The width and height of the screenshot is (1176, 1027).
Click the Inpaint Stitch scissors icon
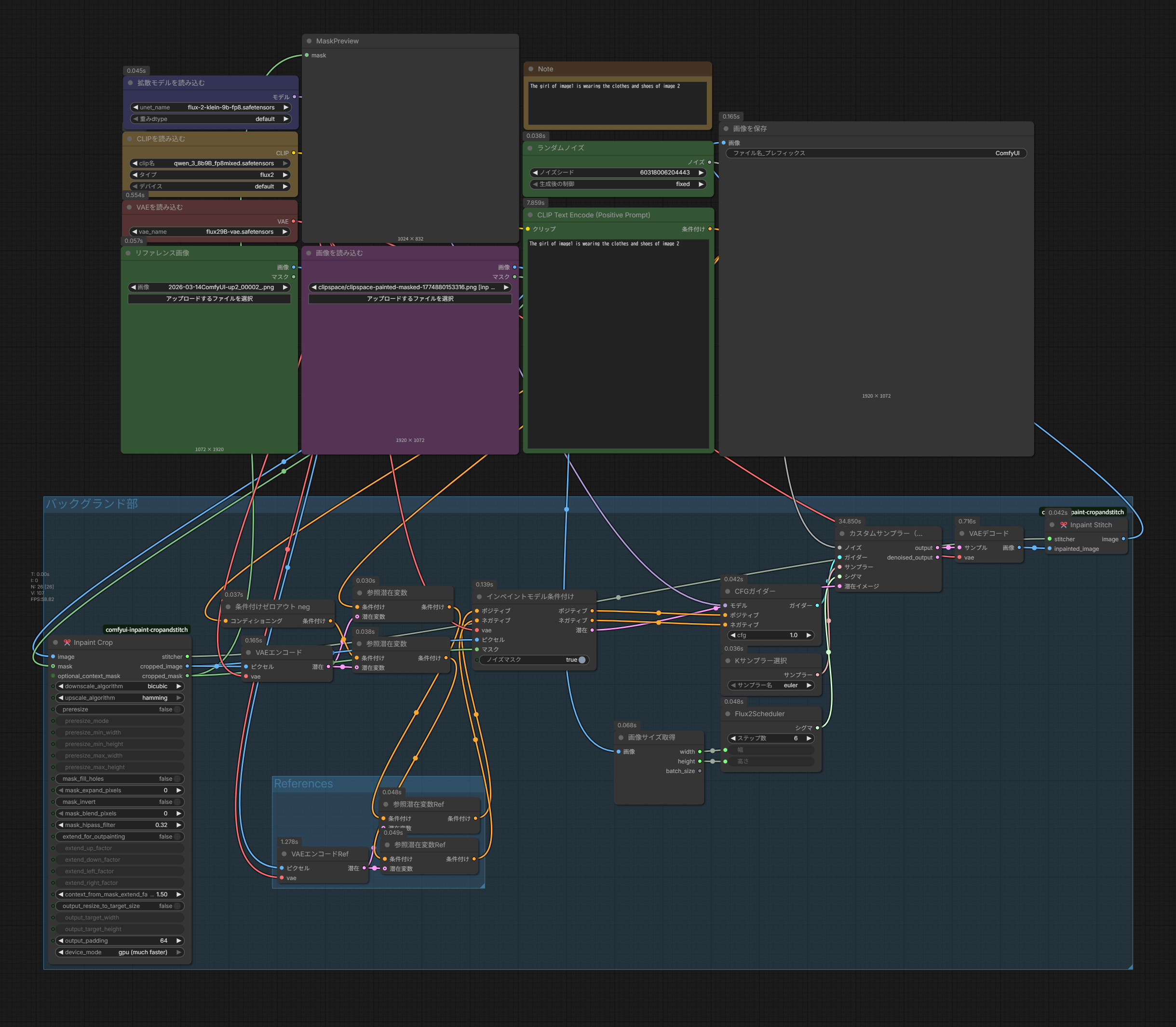(x=1064, y=525)
